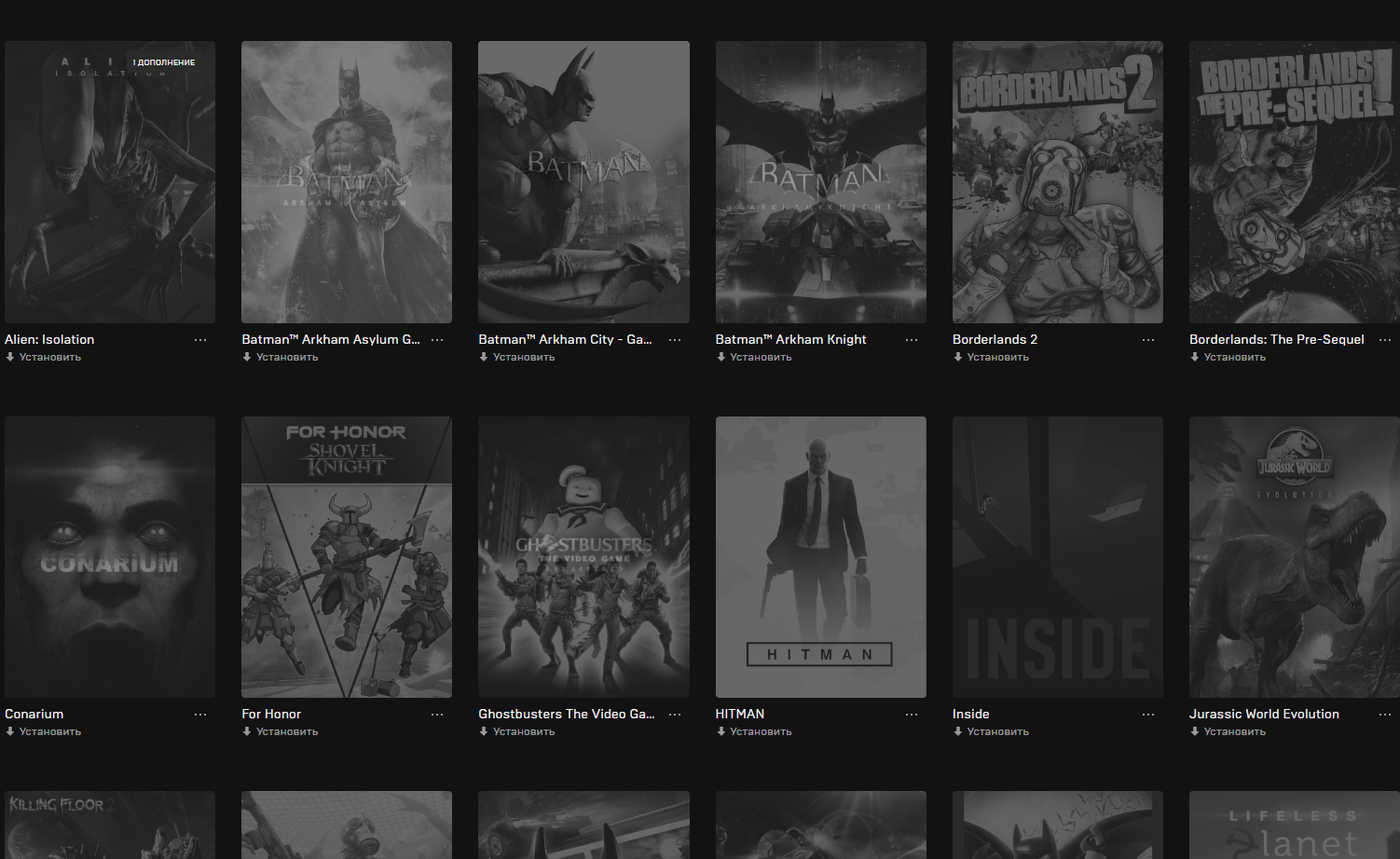Image resolution: width=1400 pixels, height=859 pixels.
Task: Click Установить under Conarium
Action: click(x=44, y=731)
